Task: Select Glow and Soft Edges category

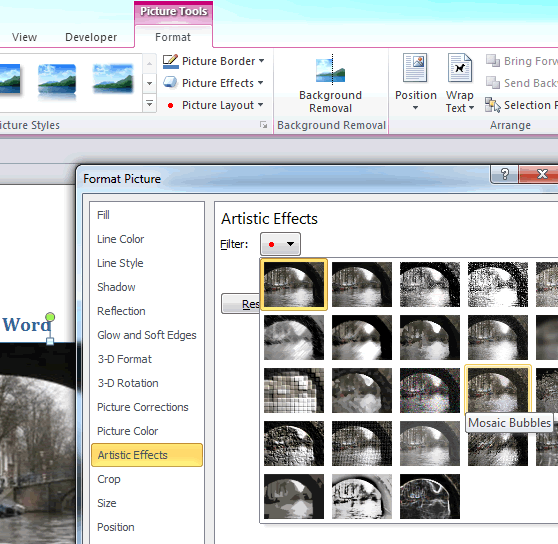Action: (147, 335)
